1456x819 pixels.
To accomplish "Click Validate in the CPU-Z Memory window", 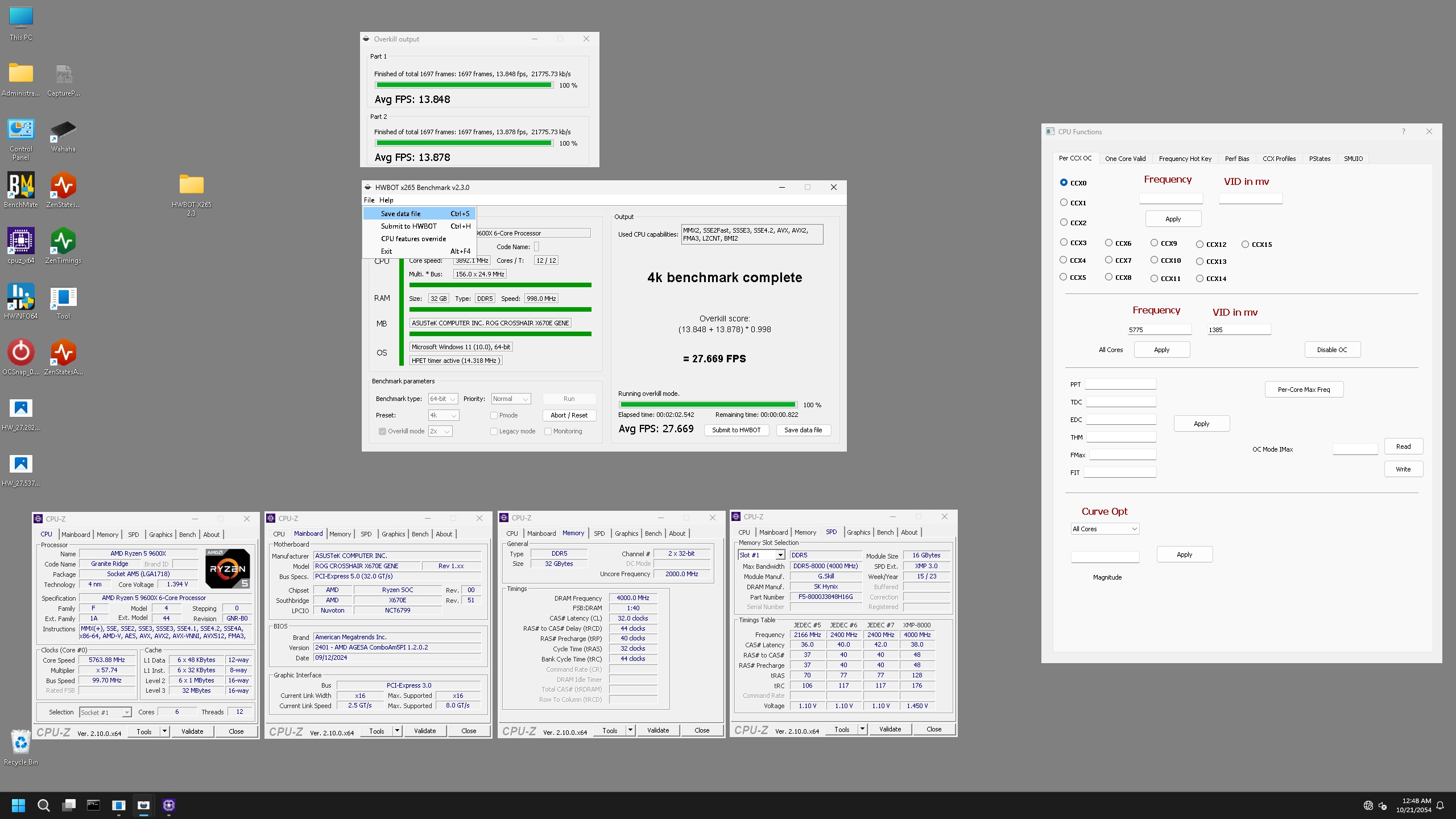I will point(658,730).
